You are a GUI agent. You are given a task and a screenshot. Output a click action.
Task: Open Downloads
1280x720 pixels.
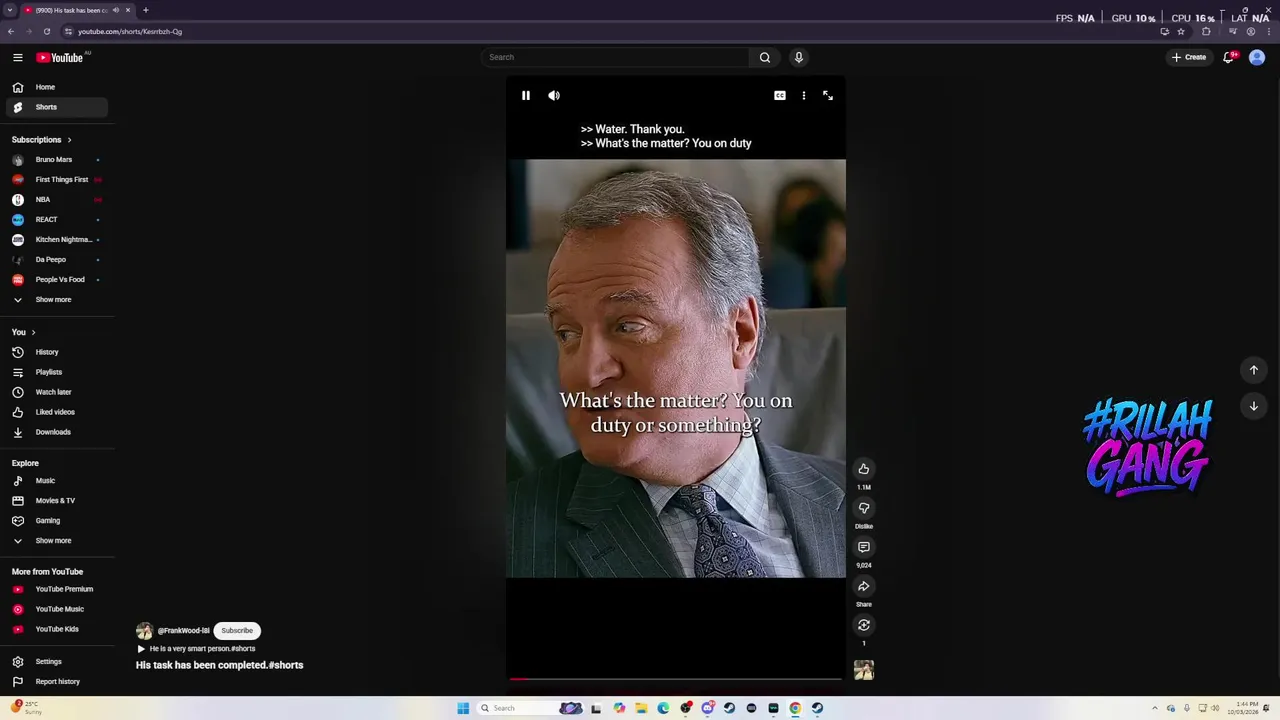click(x=57, y=432)
